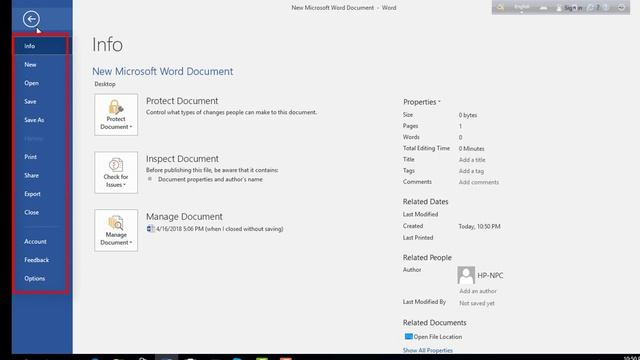Select Share in the backstage menu

[x=42, y=176]
